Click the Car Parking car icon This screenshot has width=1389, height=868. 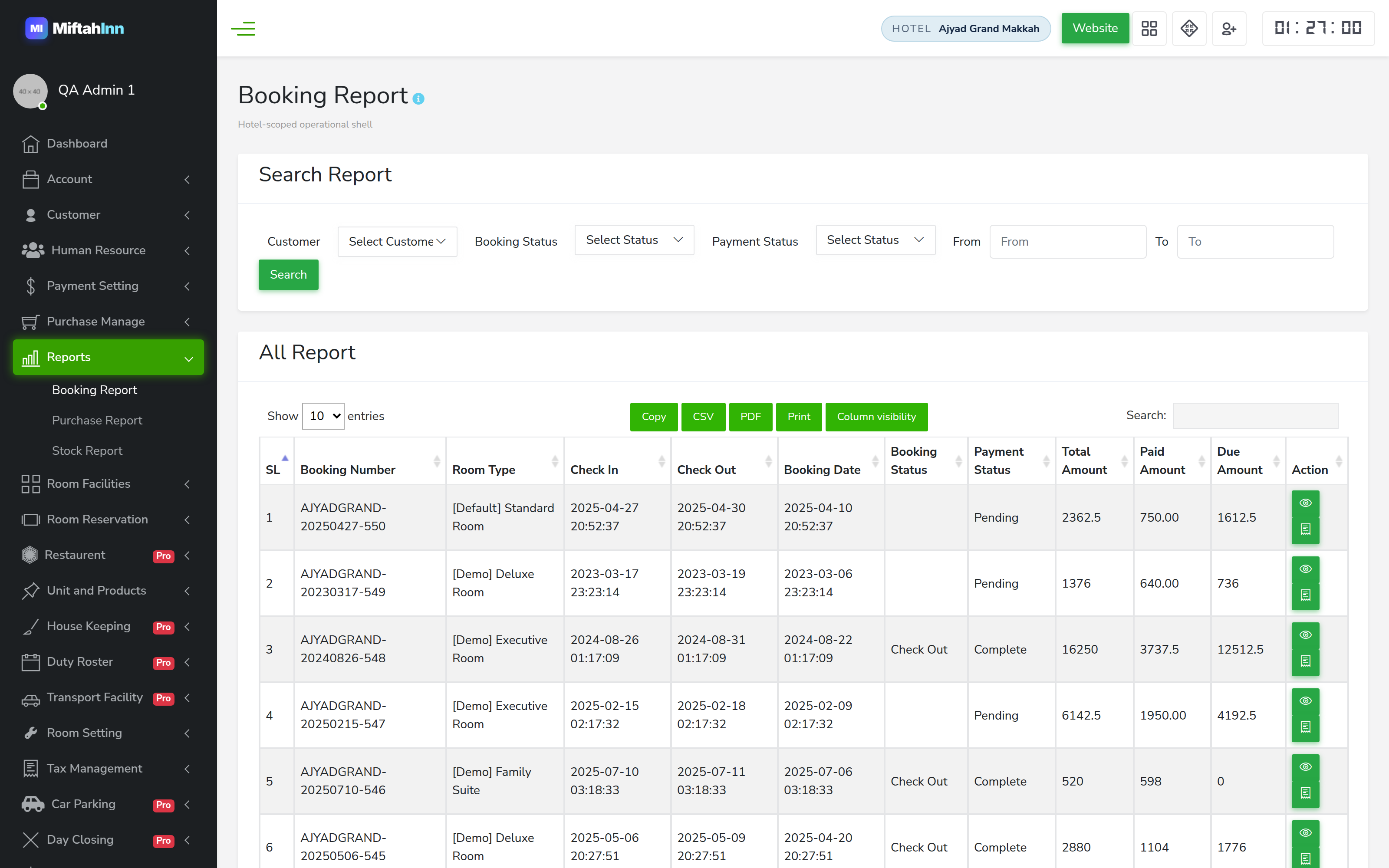click(33, 804)
